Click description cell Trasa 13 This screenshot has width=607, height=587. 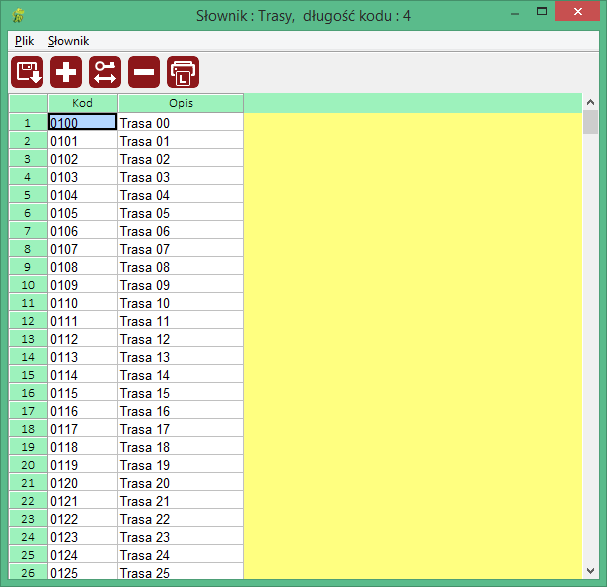(181, 357)
